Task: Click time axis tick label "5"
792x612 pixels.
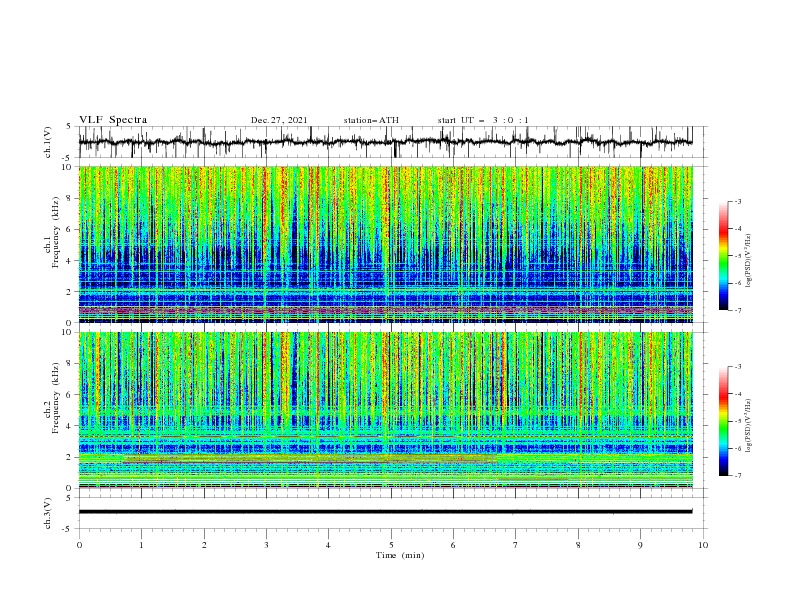Action: pos(391,545)
